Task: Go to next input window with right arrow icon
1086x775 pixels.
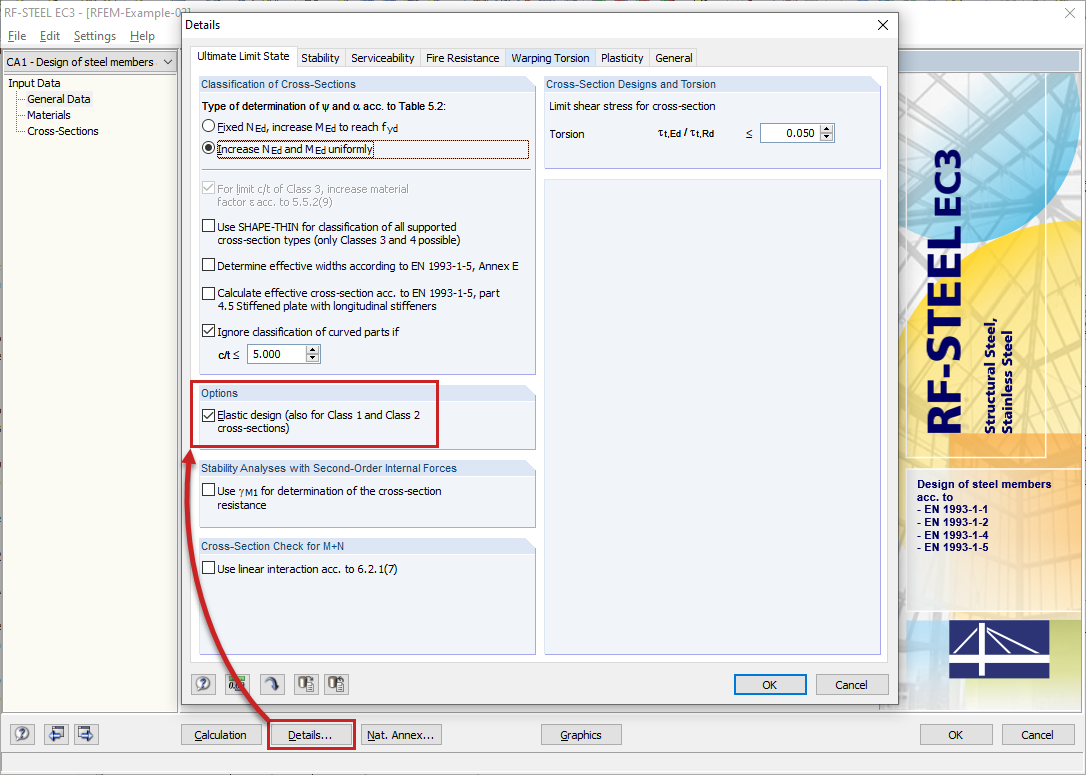Action: [x=86, y=734]
